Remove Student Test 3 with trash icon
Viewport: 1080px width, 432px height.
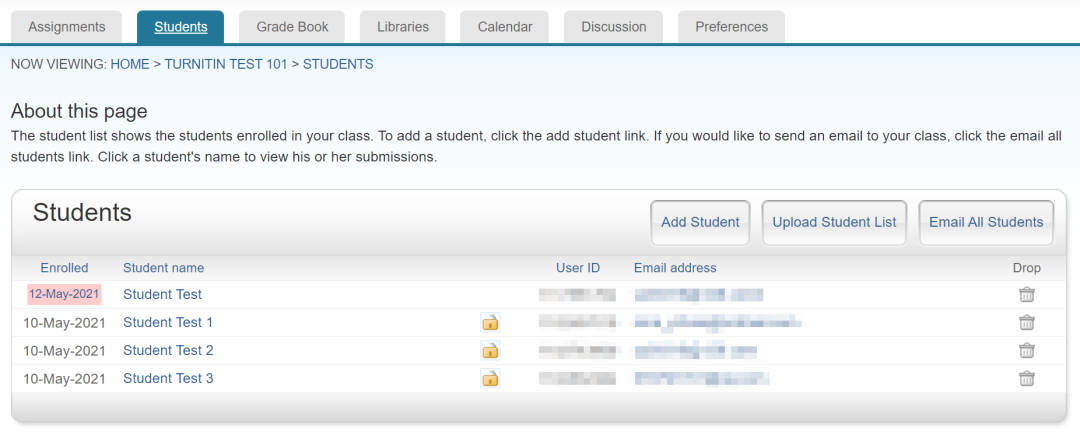click(x=1026, y=379)
